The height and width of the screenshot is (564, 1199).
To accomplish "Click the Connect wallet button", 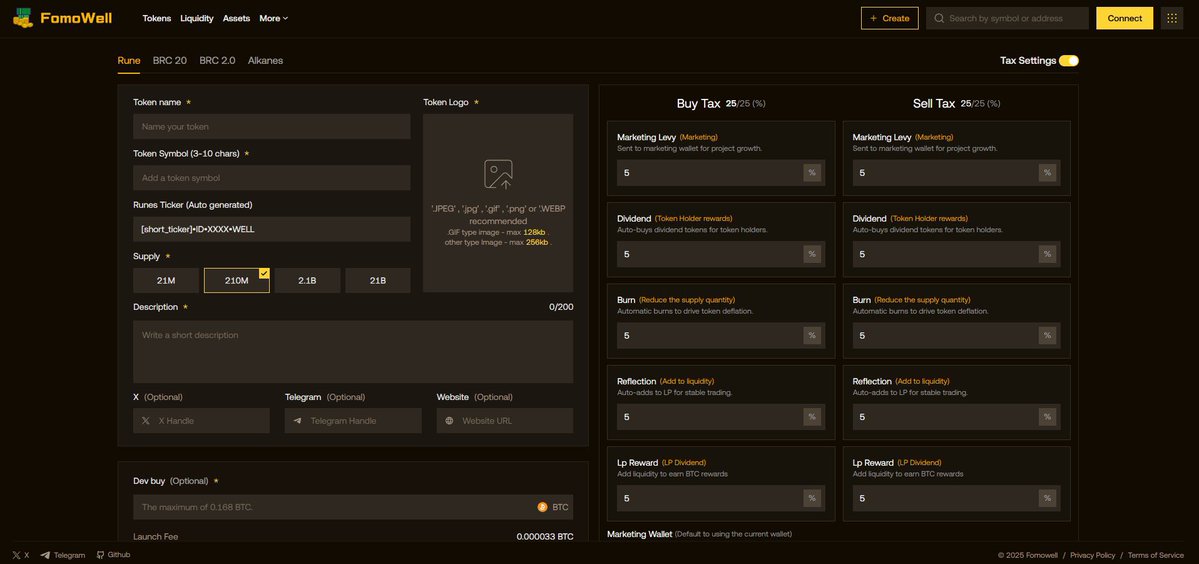I will click(1124, 18).
